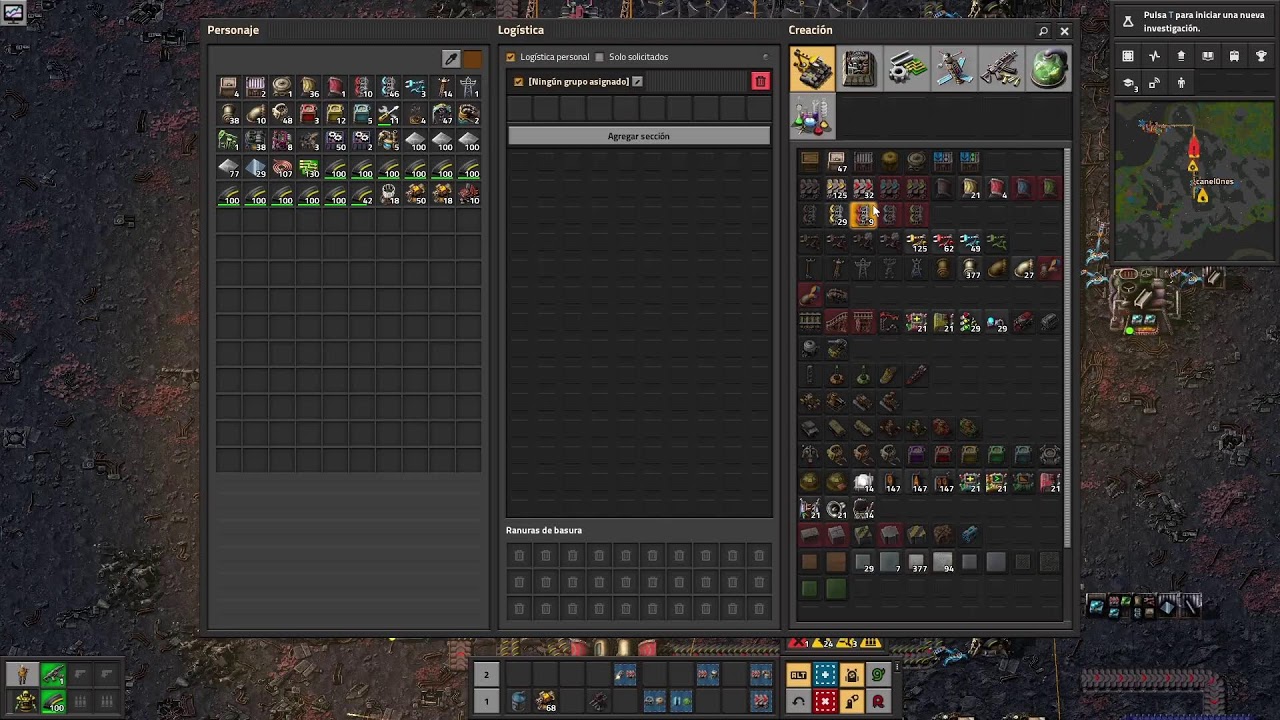The image size is (1280, 720).
Task: Craft yellow inserter recipe showing 125
Action: tap(917, 241)
